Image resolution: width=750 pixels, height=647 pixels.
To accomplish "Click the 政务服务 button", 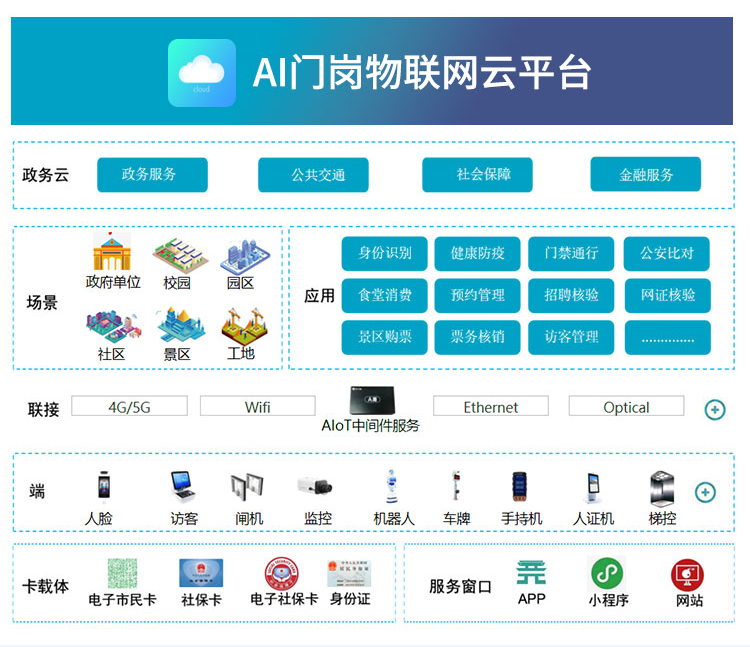I will click(152, 175).
